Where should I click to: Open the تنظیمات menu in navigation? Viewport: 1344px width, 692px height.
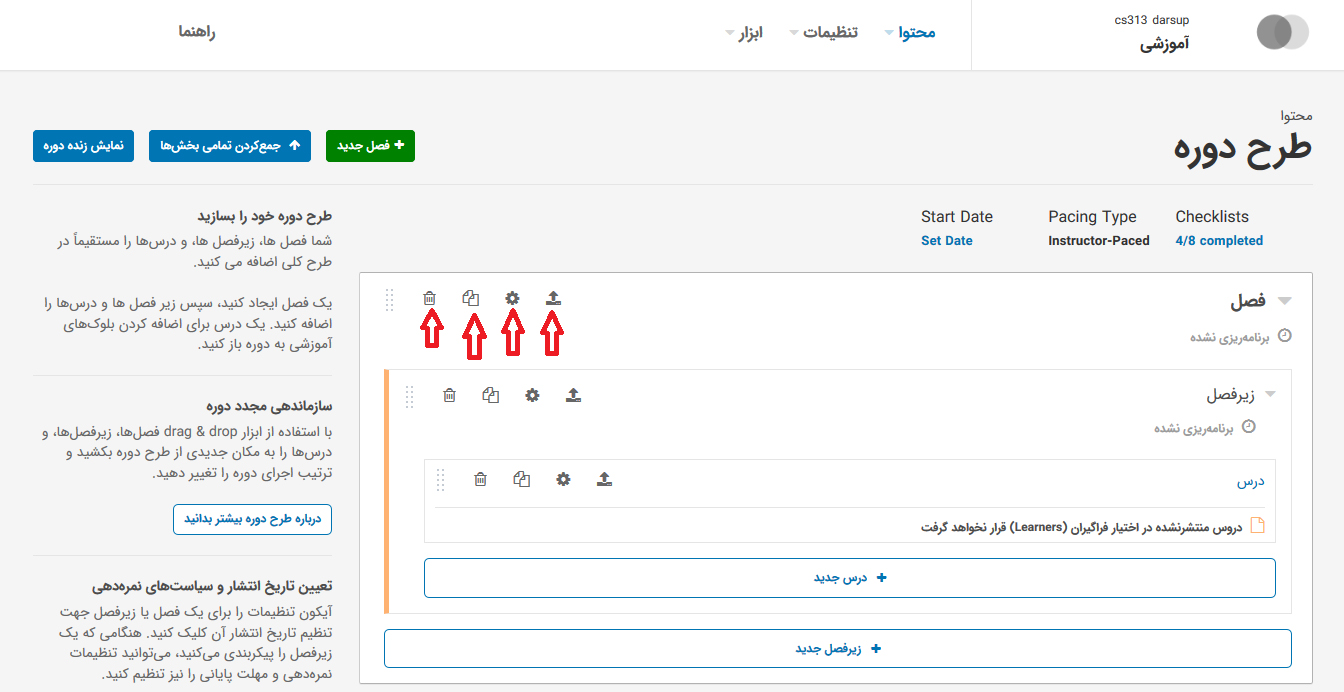tap(823, 32)
